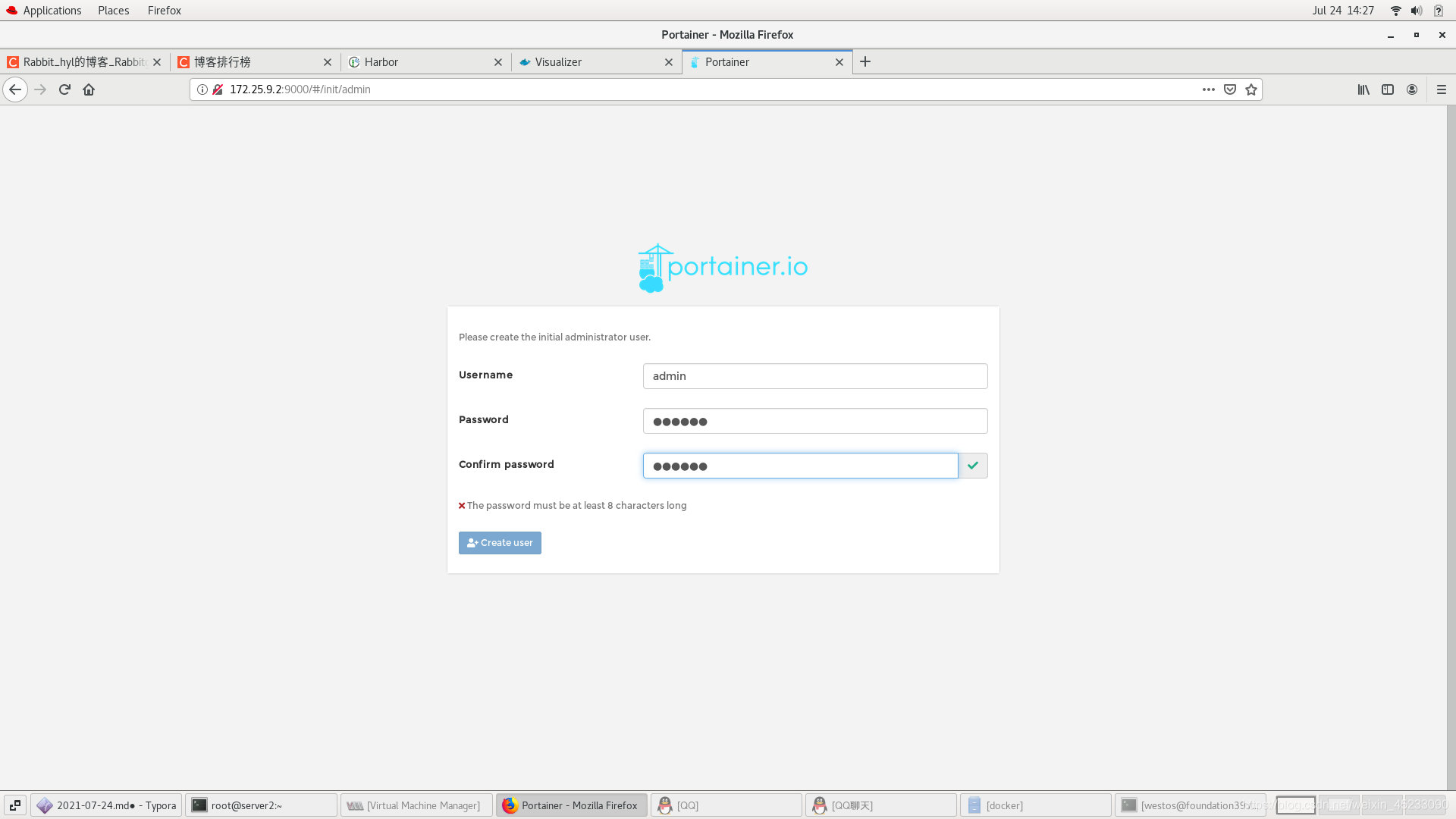Open the Firefox Library icon
This screenshot has width=1456, height=819.
[x=1363, y=89]
